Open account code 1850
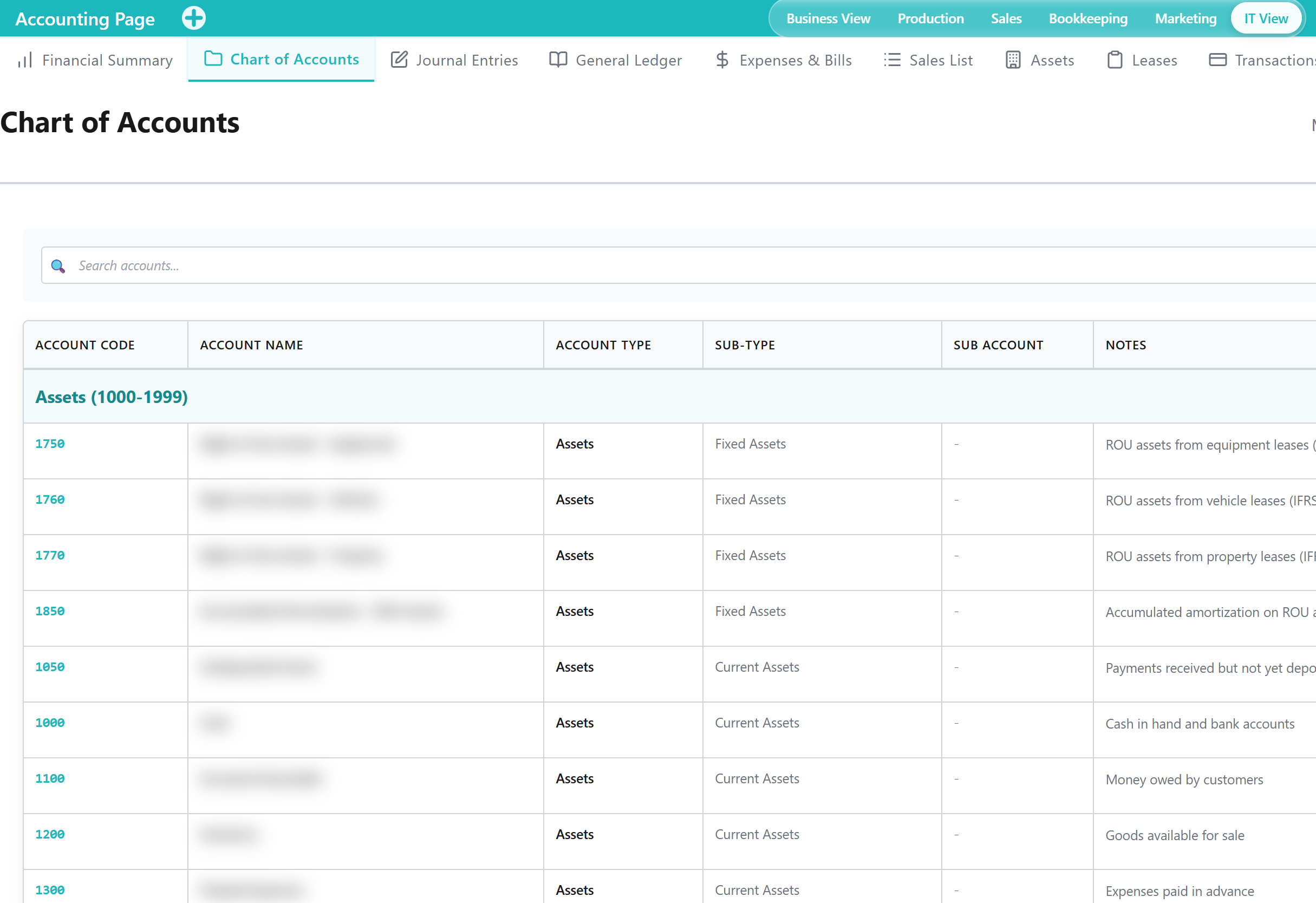 click(50, 611)
